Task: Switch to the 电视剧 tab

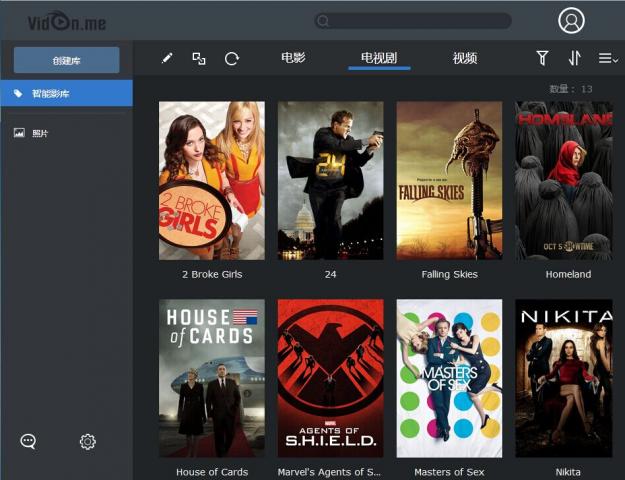Action: point(379,58)
